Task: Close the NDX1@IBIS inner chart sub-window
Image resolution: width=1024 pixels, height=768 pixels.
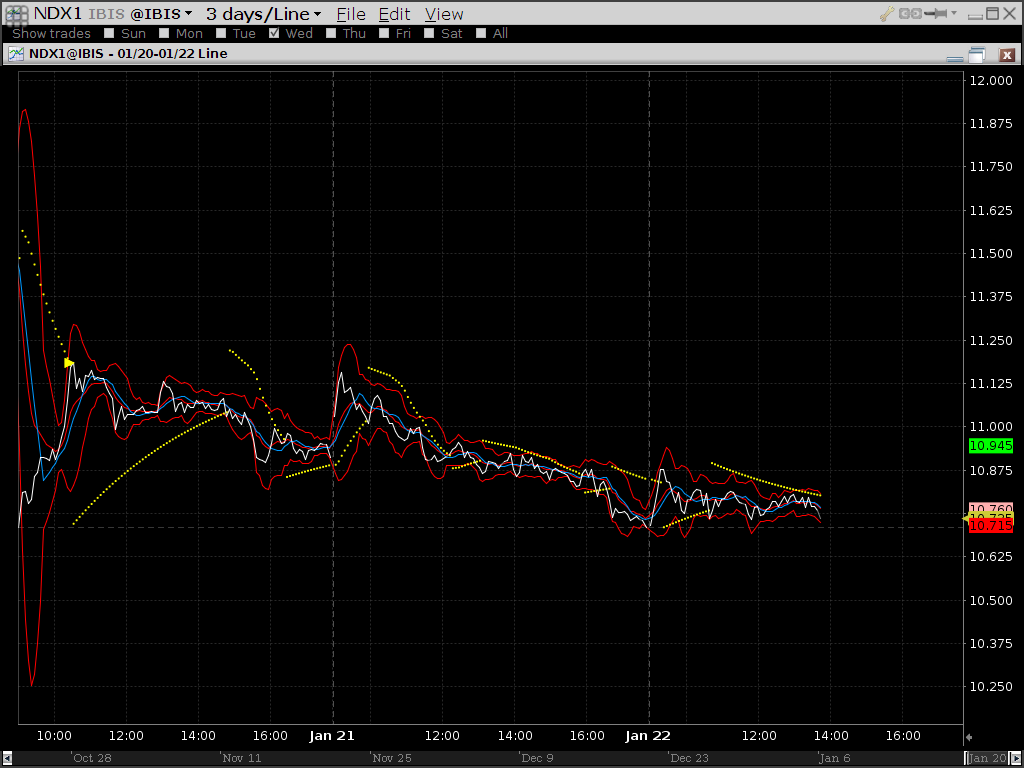Action: (1007, 56)
